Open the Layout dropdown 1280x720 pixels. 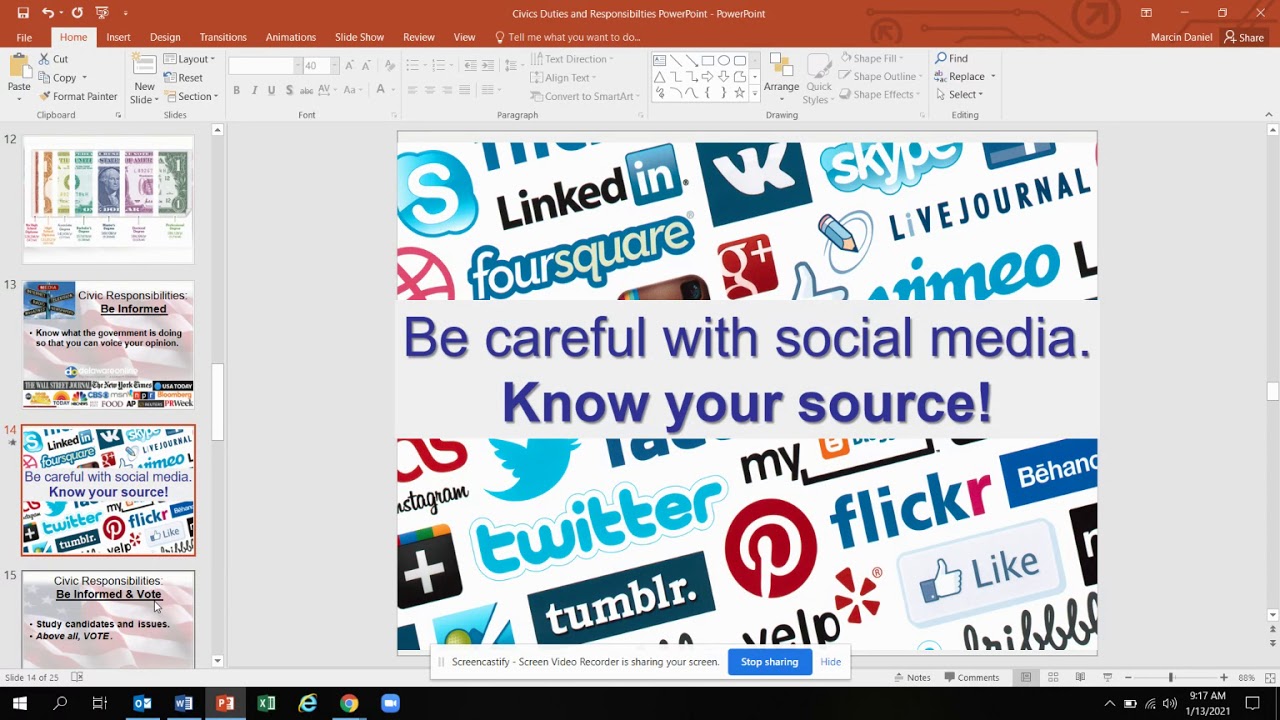pos(189,59)
